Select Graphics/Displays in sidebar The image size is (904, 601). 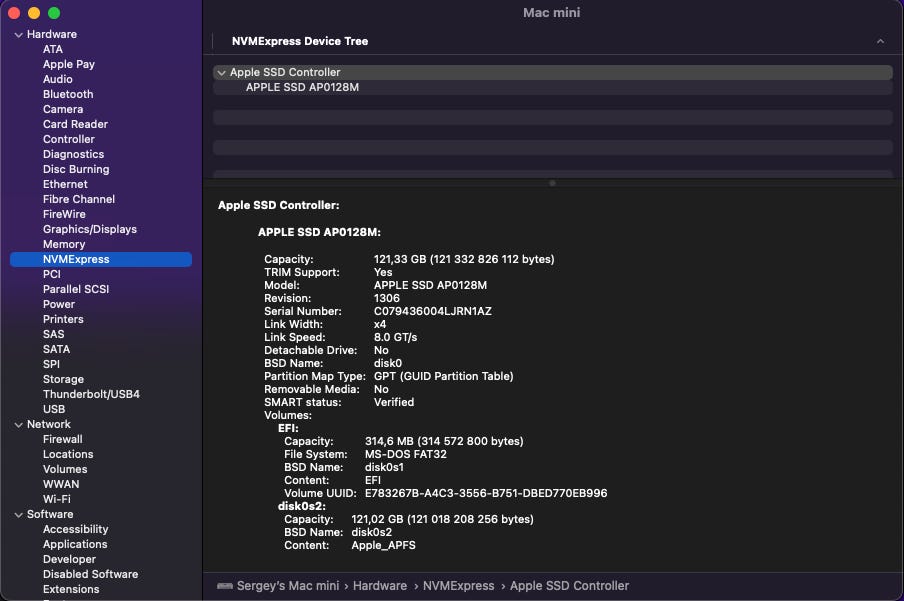coord(89,230)
